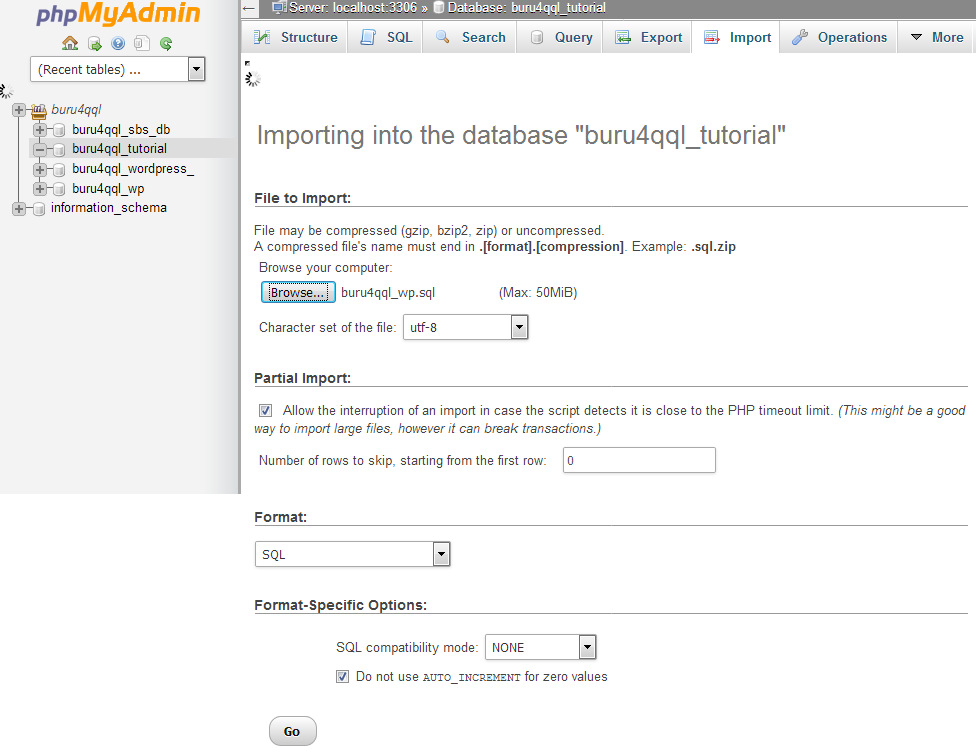Screen dimensions: 976x755
Task: Click the phpMyAdmin documentation help icon
Action: [118, 44]
